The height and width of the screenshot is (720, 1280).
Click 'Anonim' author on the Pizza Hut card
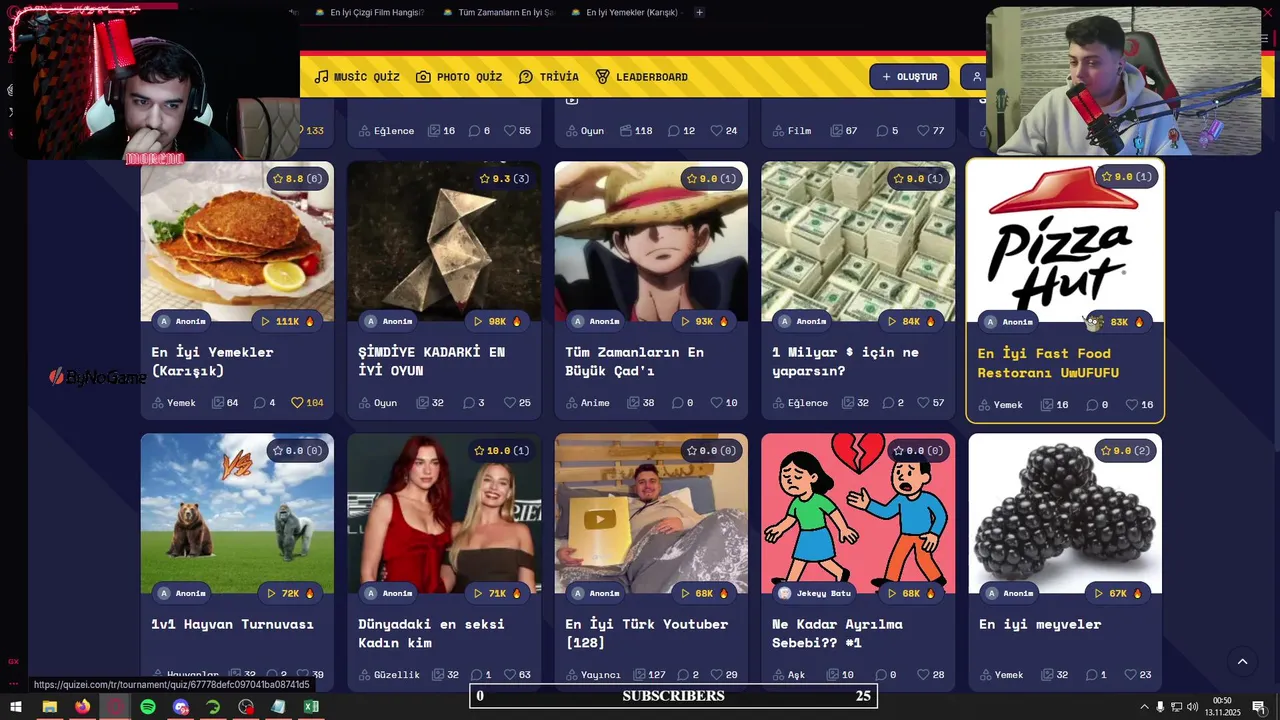[x=1017, y=322]
